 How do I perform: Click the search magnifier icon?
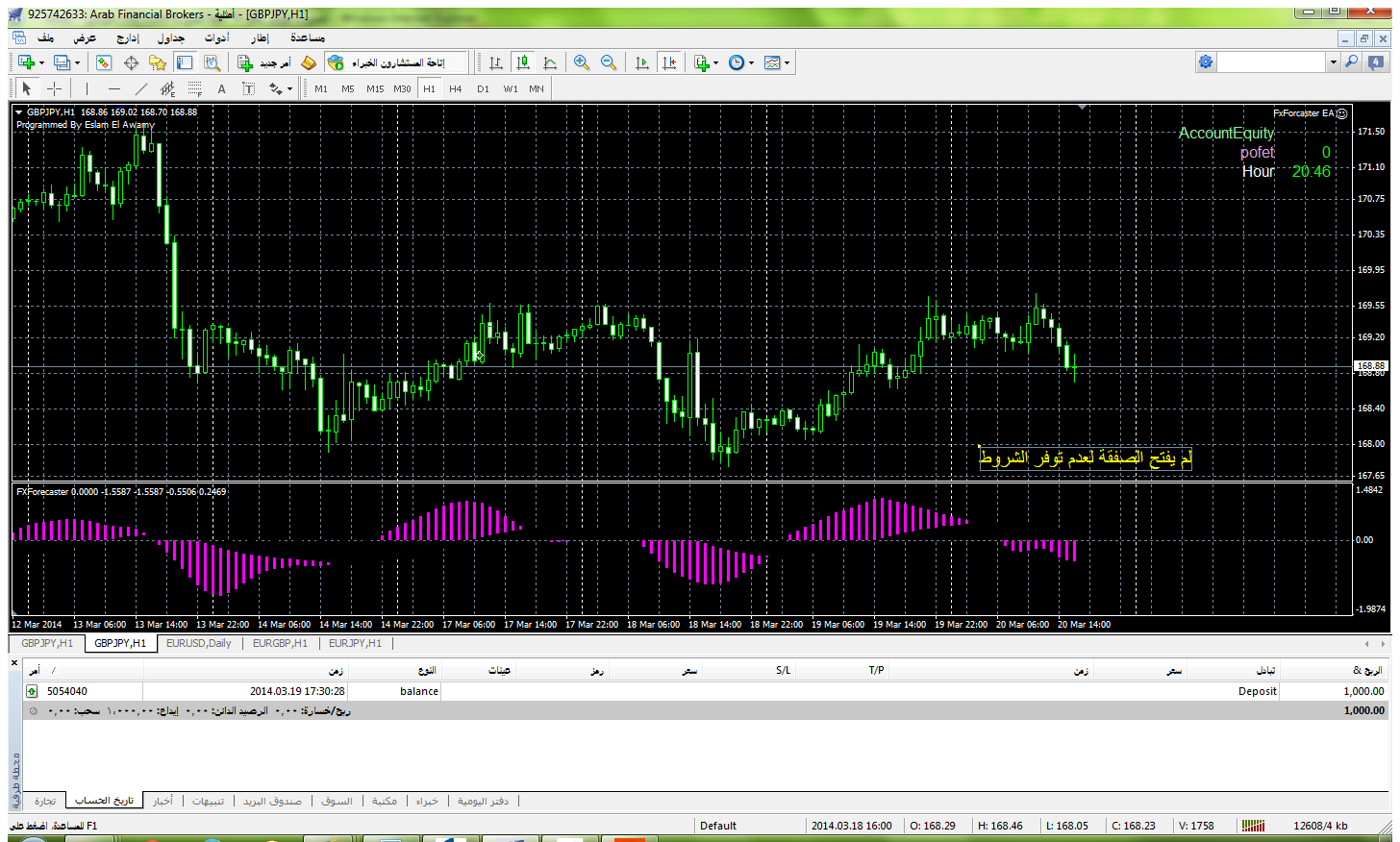[x=1351, y=62]
